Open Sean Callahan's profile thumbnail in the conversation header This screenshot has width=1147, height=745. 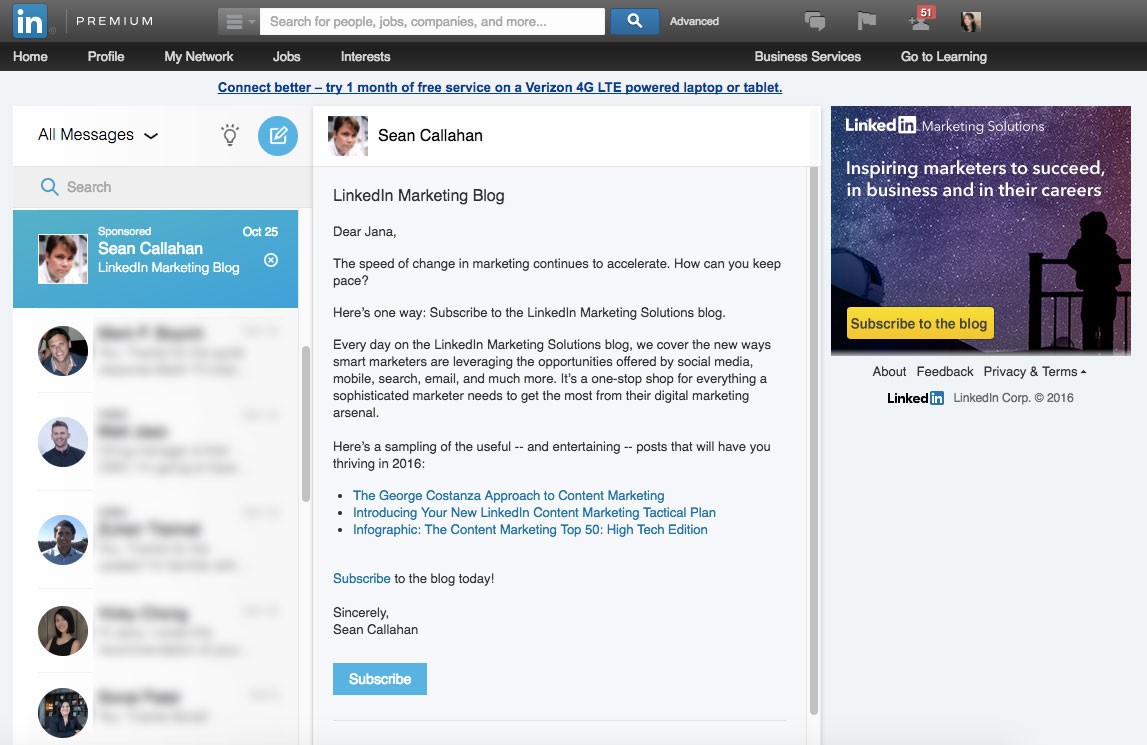pyautogui.click(x=348, y=136)
